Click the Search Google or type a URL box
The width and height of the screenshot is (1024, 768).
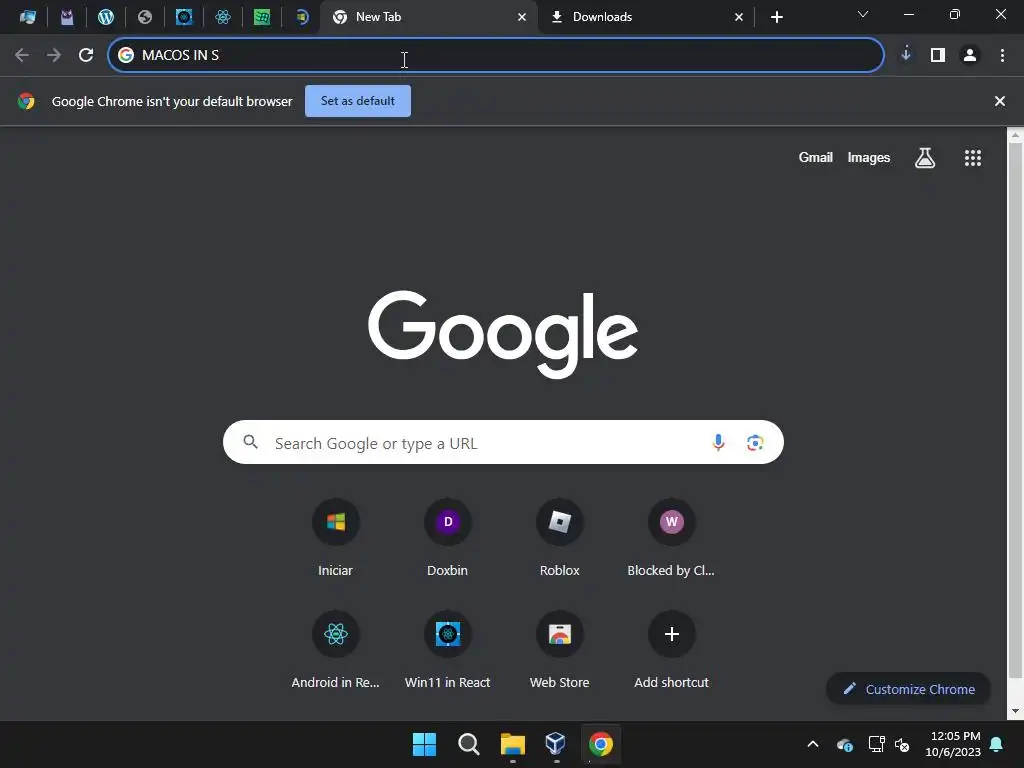(x=503, y=443)
